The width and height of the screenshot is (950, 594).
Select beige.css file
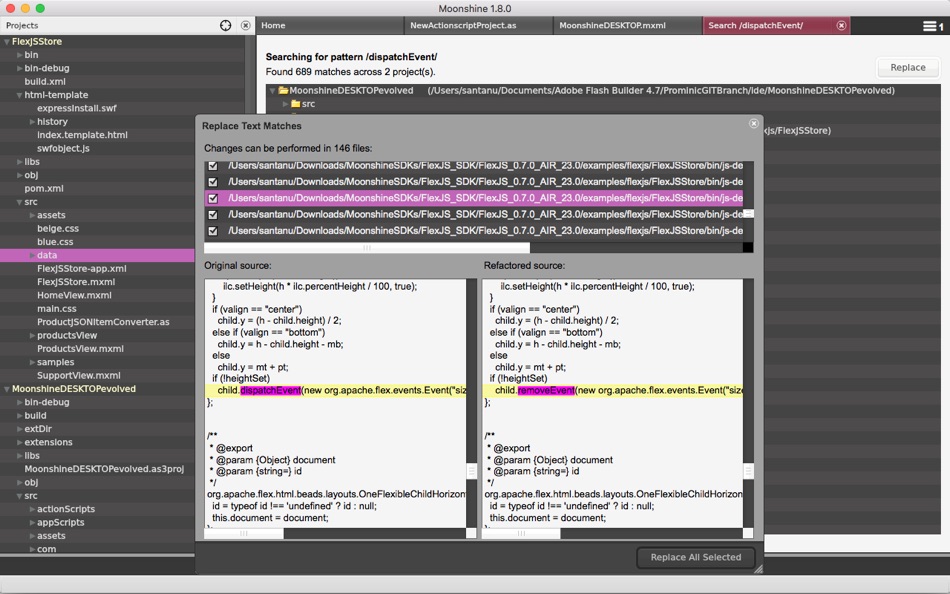pos(58,229)
